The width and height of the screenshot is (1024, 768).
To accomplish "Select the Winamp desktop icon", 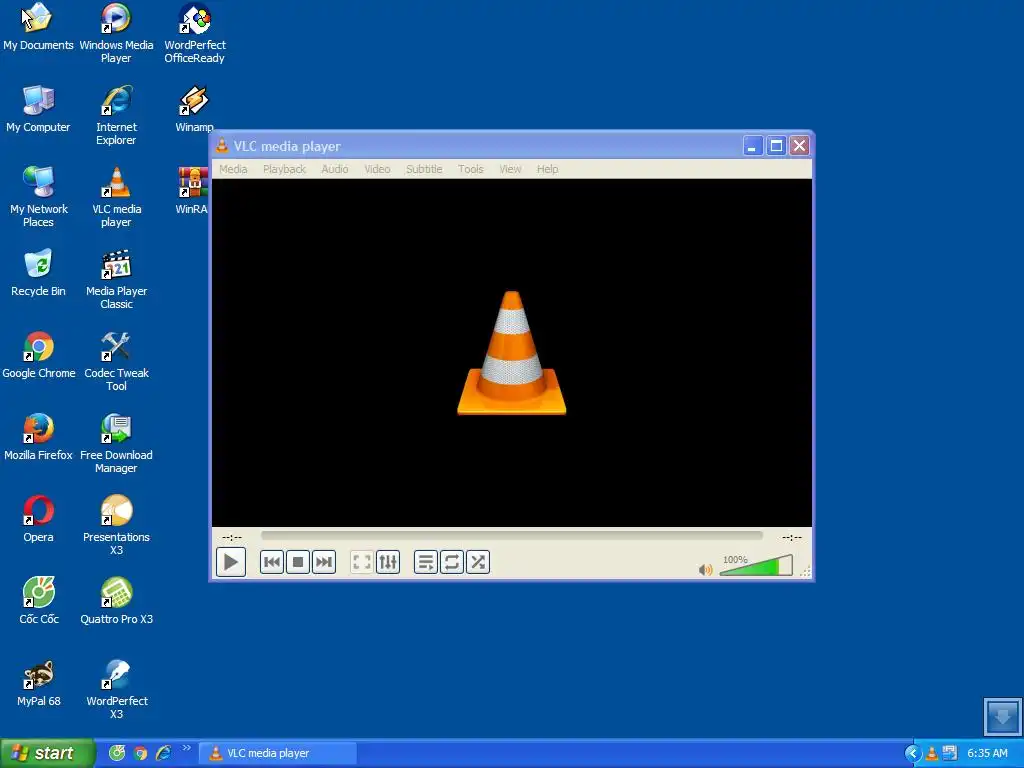I will [194, 110].
